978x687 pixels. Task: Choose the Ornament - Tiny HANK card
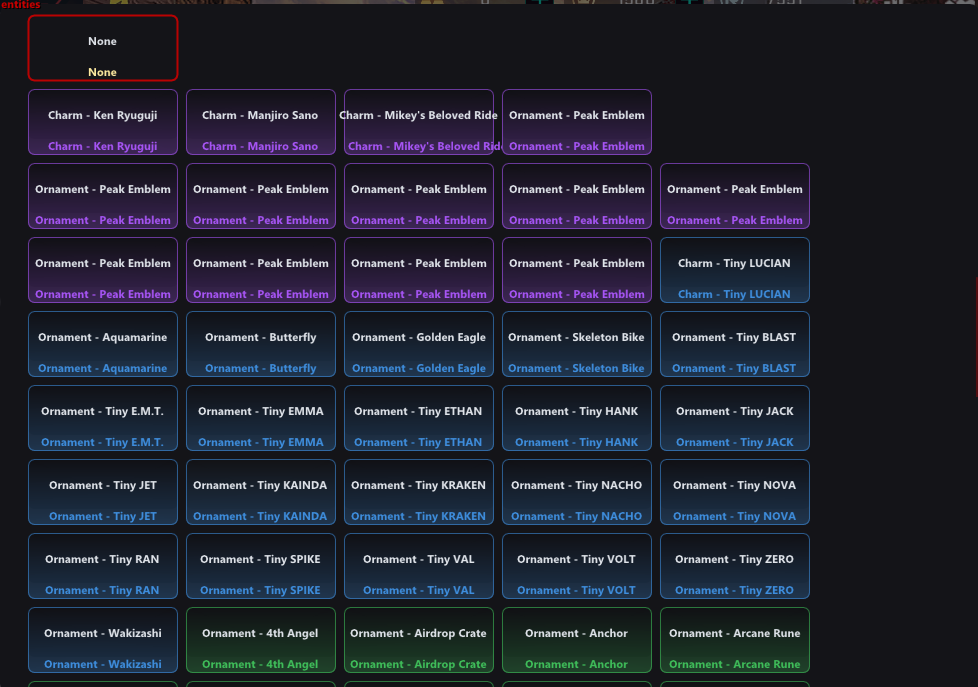point(577,418)
